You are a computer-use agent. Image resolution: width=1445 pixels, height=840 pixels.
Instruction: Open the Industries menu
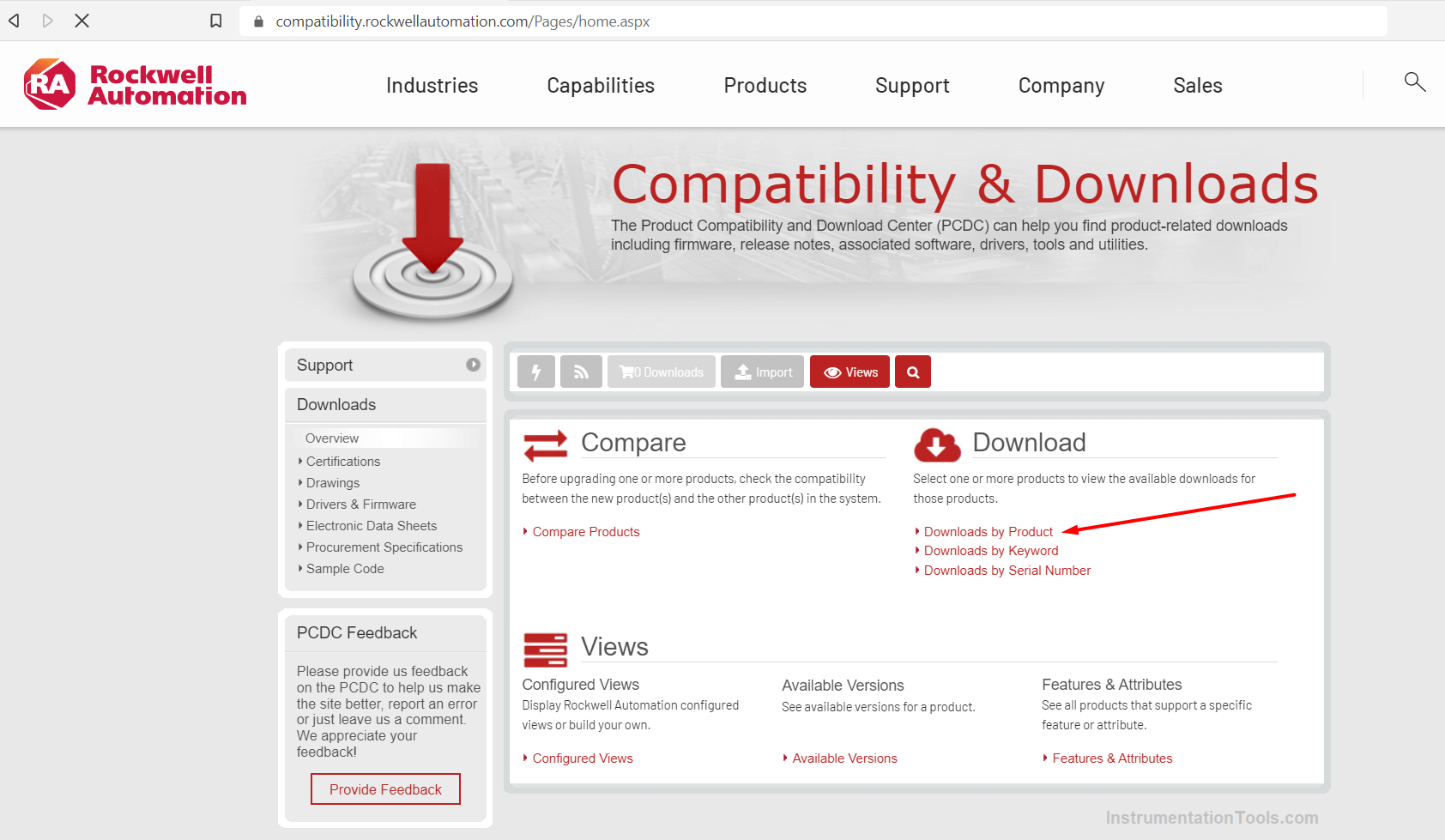click(432, 86)
